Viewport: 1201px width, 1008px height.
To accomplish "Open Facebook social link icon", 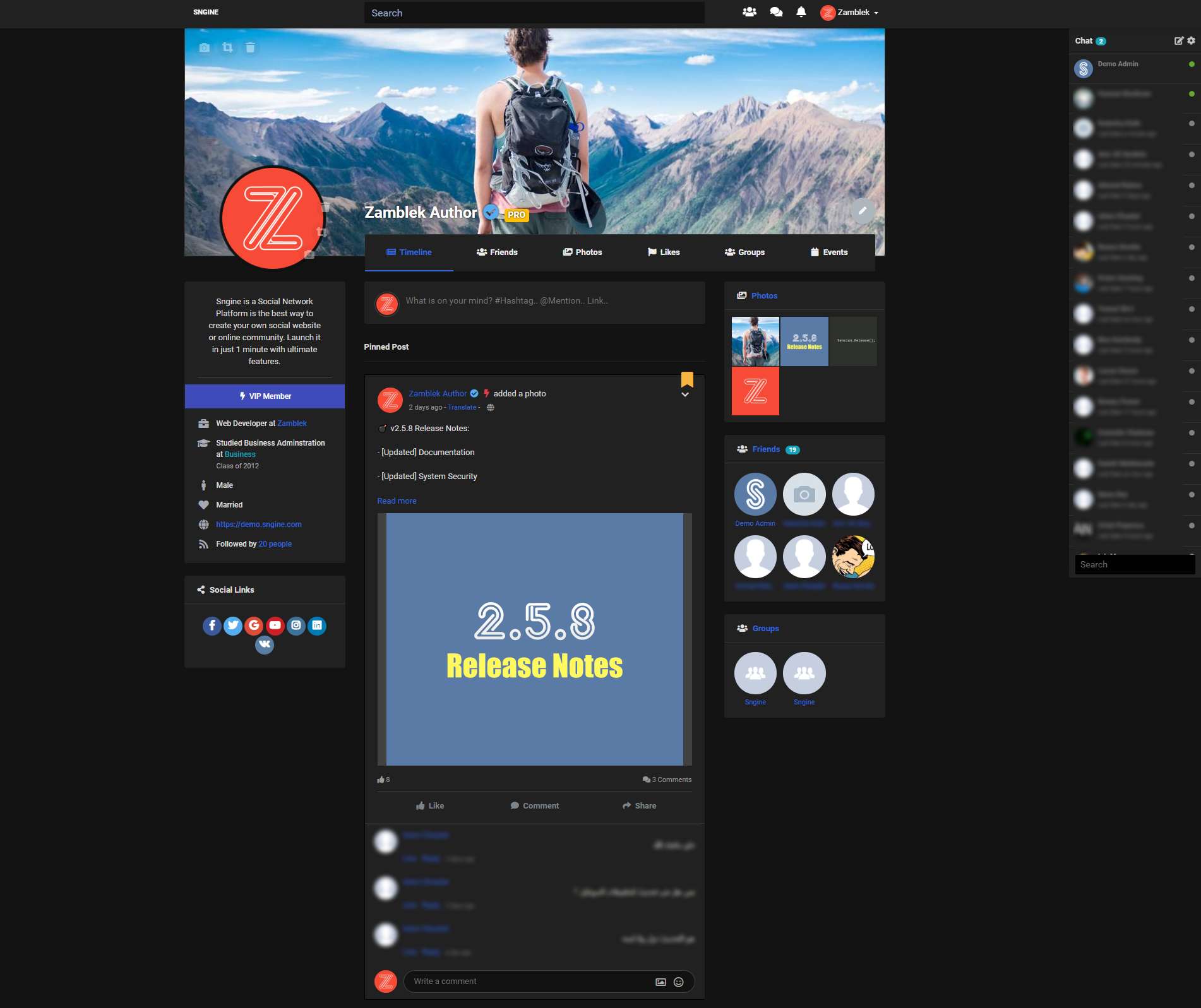I will (x=212, y=626).
